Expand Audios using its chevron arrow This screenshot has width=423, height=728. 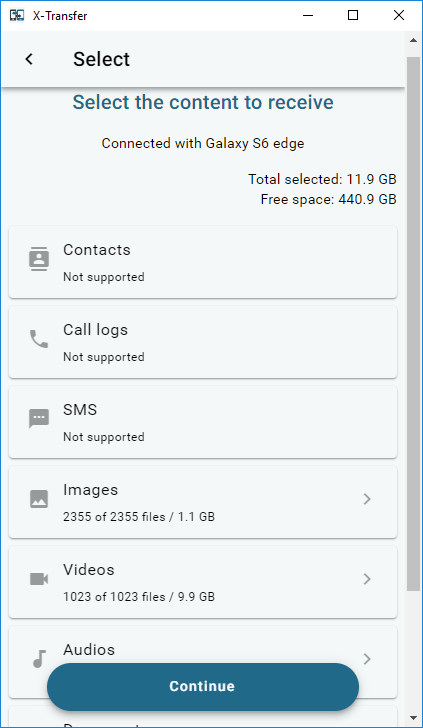[x=367, y=659]
